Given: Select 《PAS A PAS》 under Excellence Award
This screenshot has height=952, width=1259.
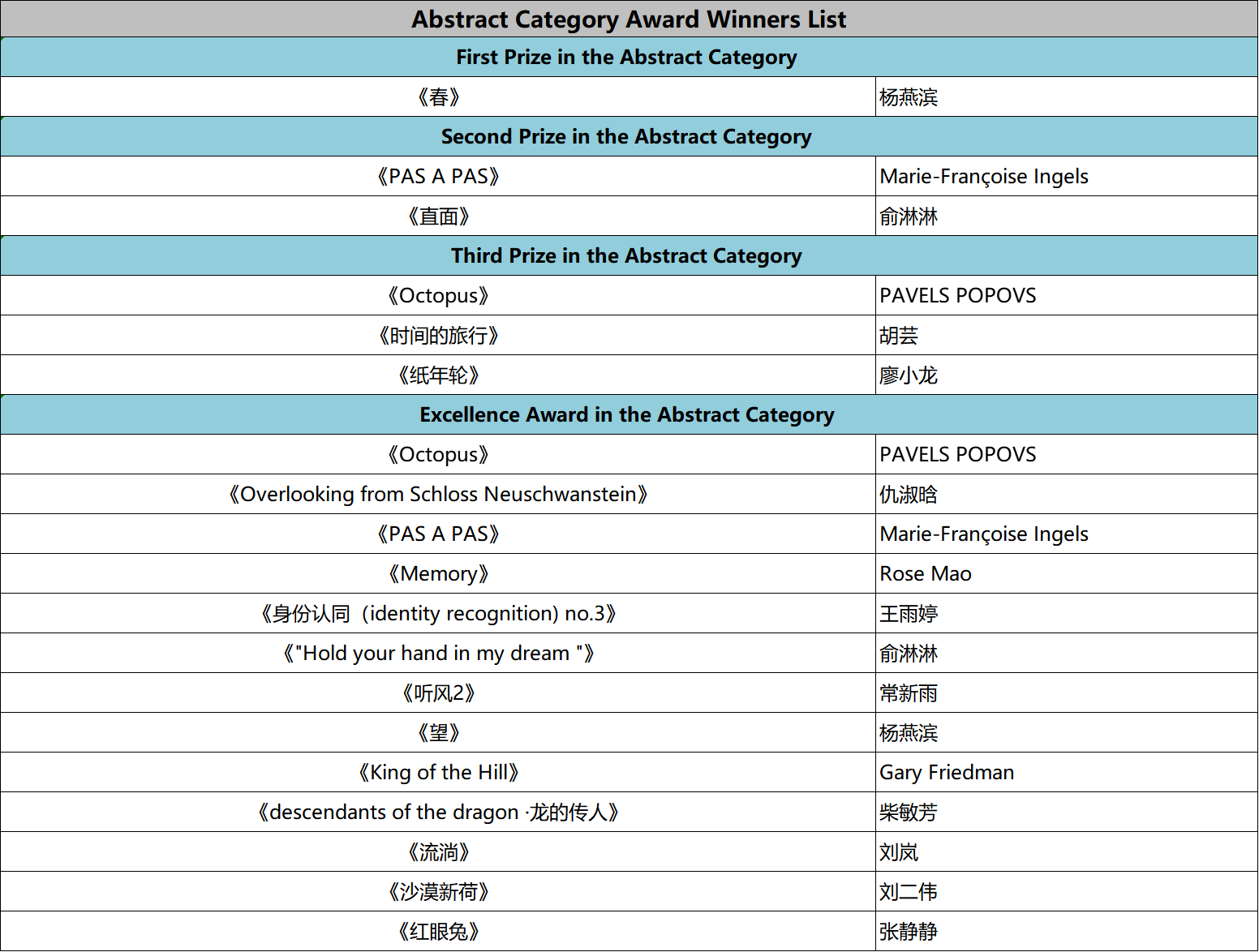Looking at the screenshot, I should [438, 534].
